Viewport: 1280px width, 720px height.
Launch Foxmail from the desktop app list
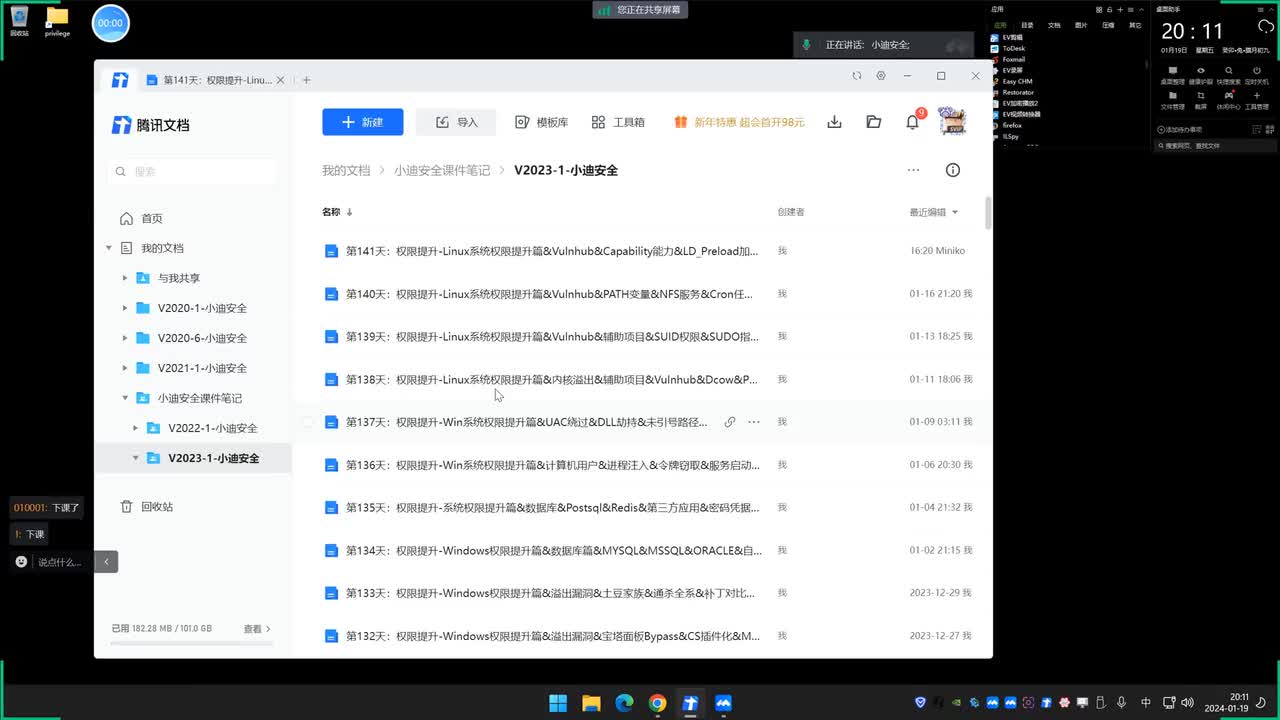point(1008,59)
